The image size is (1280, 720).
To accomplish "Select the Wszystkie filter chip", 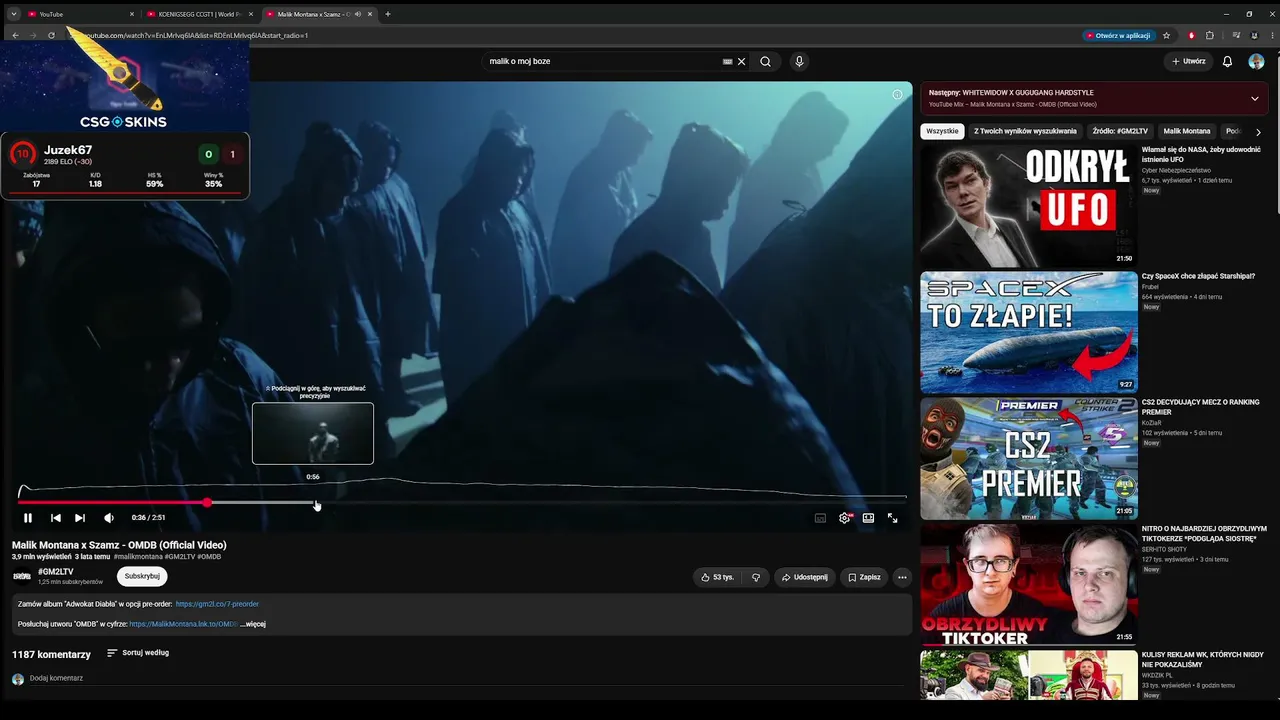I will click(942, 131).
